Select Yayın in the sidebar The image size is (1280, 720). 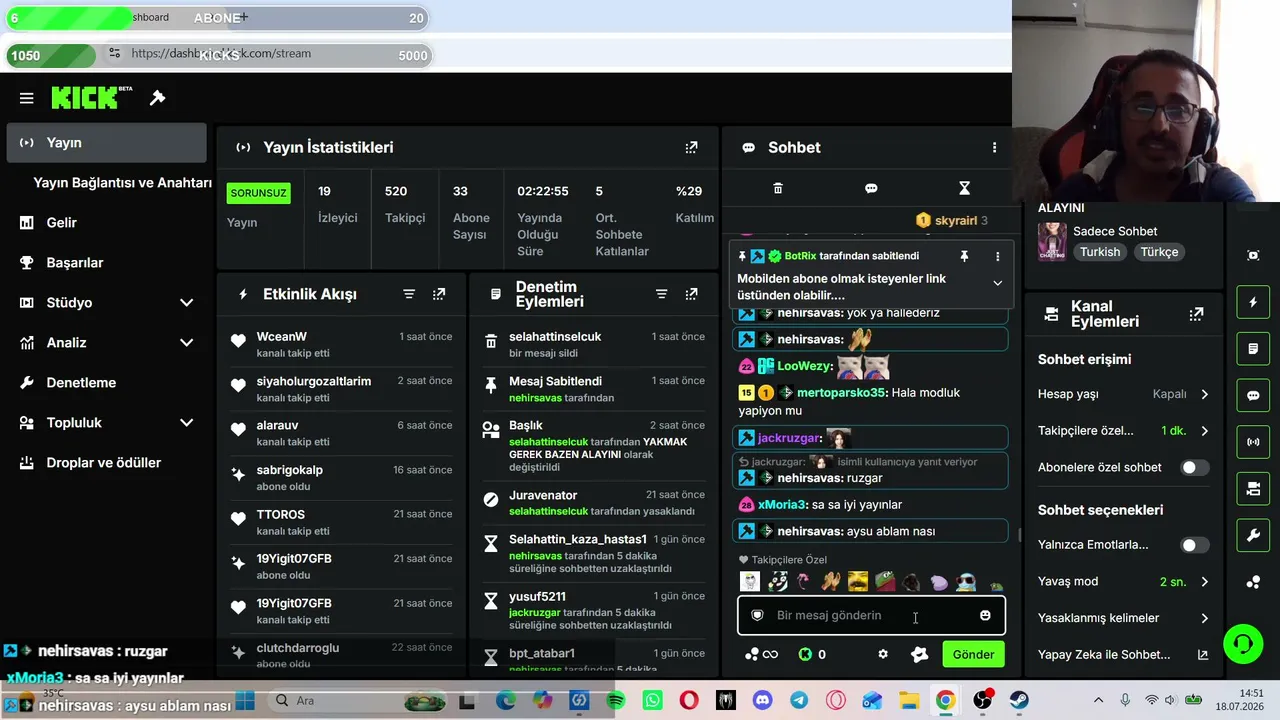tap(106, 142)
